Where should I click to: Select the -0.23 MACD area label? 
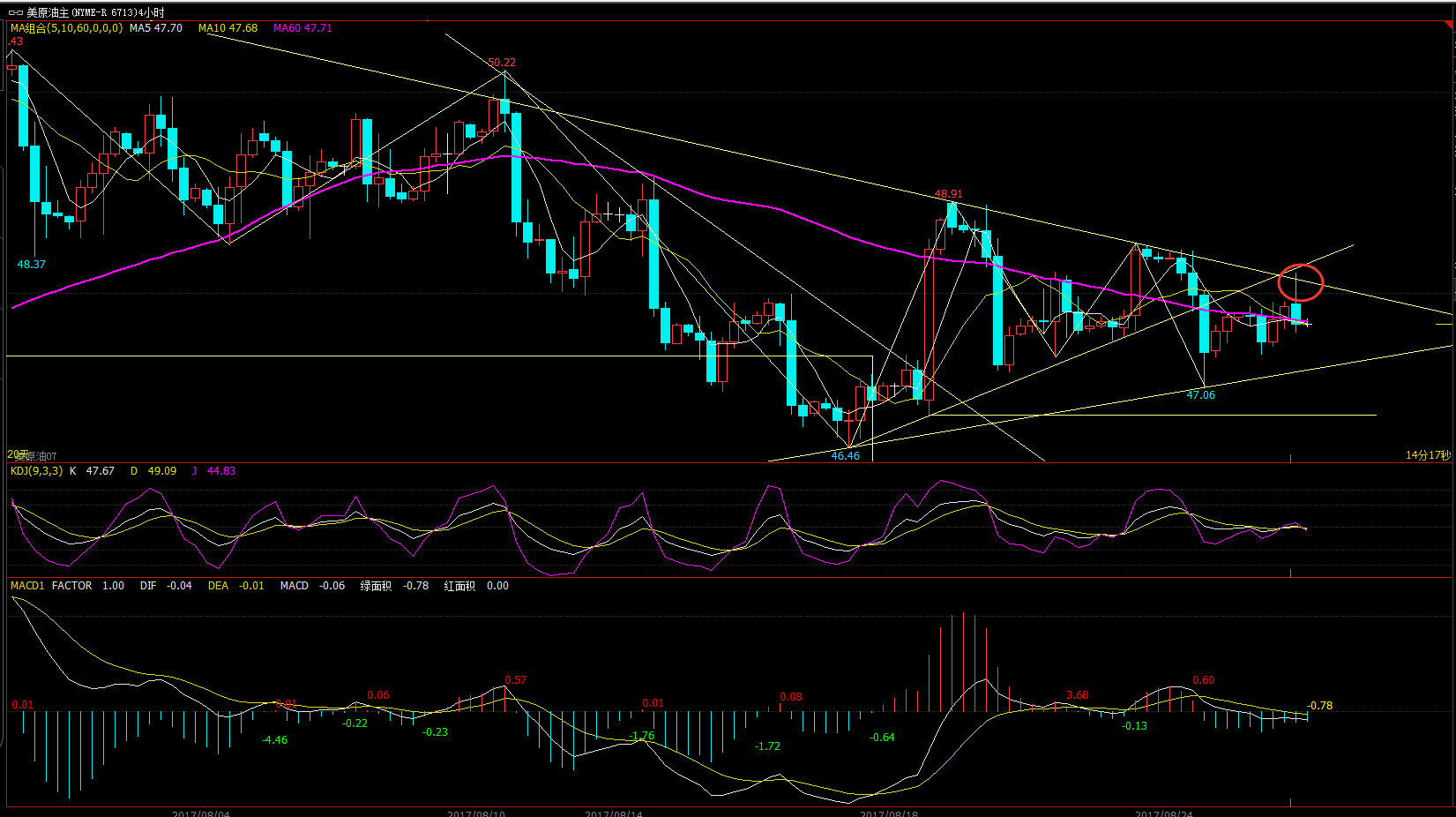(435, 732)
